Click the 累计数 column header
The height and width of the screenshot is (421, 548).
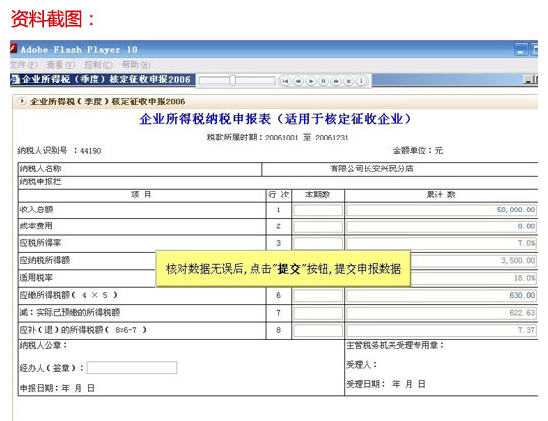pos(441,195)
